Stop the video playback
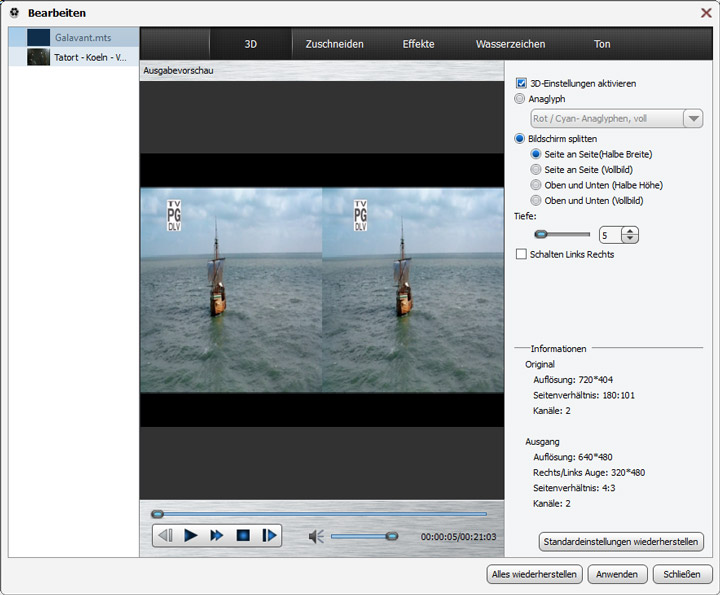Image resolution: width=720 pixels, height=595 pixels. coord(243,535)
